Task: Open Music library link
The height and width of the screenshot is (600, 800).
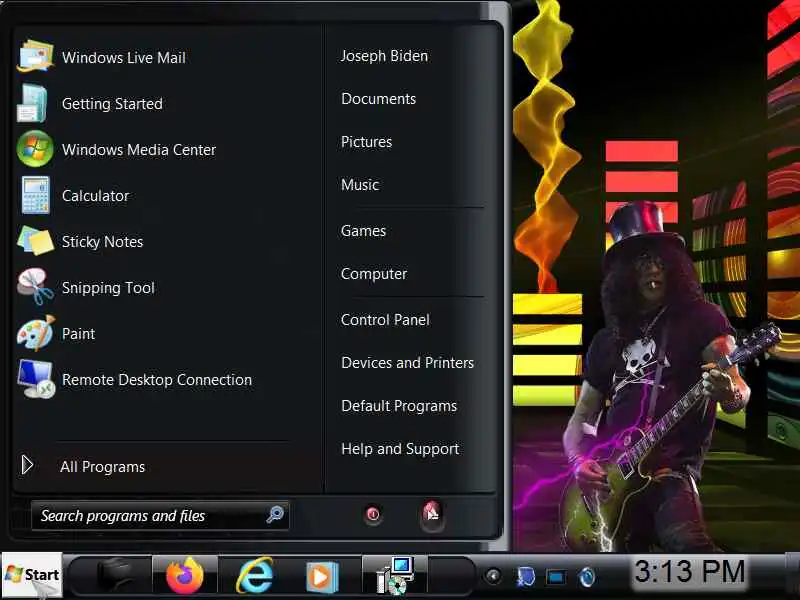Action: point(360,184)
